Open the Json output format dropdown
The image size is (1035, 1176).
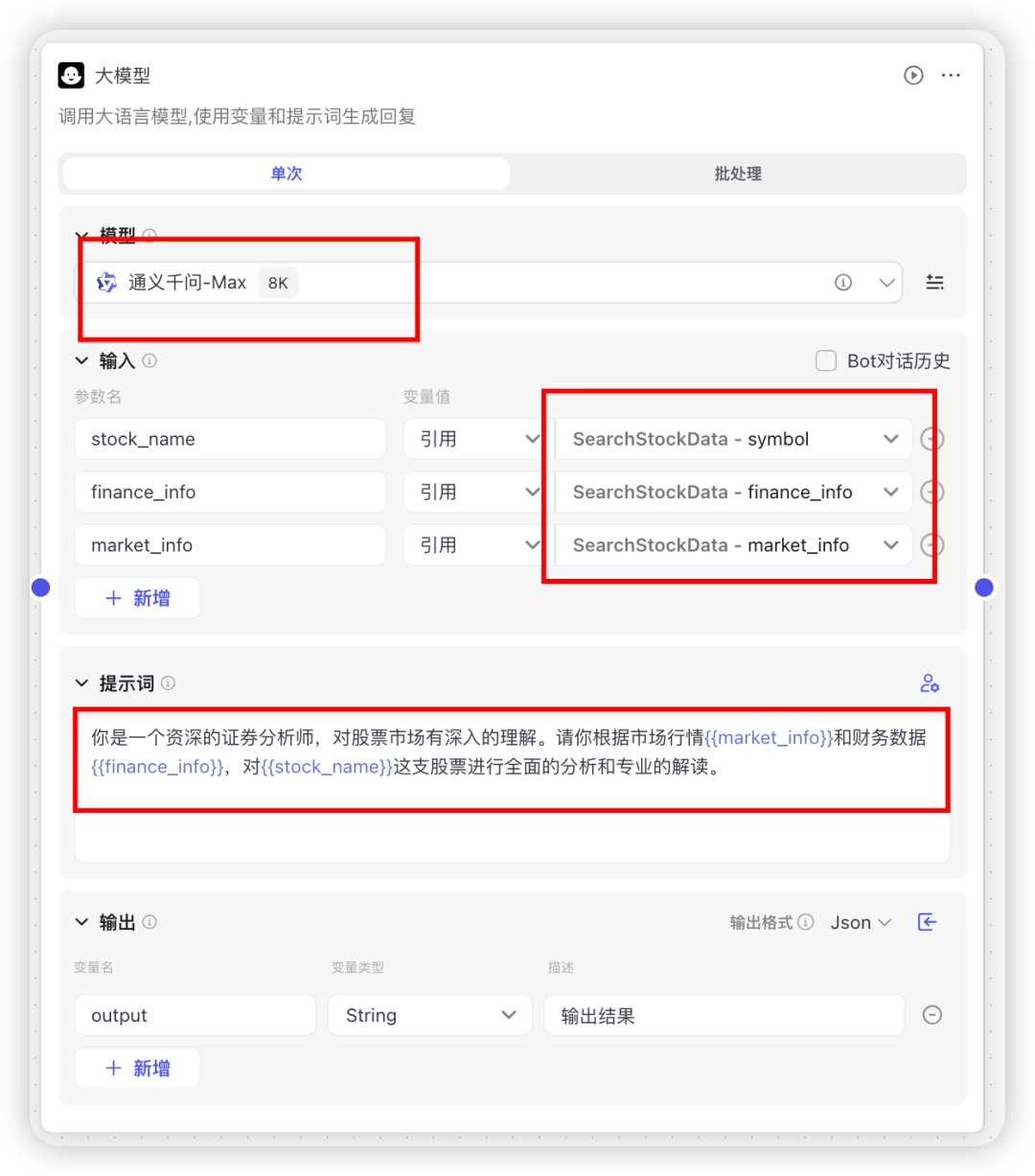click(x=861, y=922)
